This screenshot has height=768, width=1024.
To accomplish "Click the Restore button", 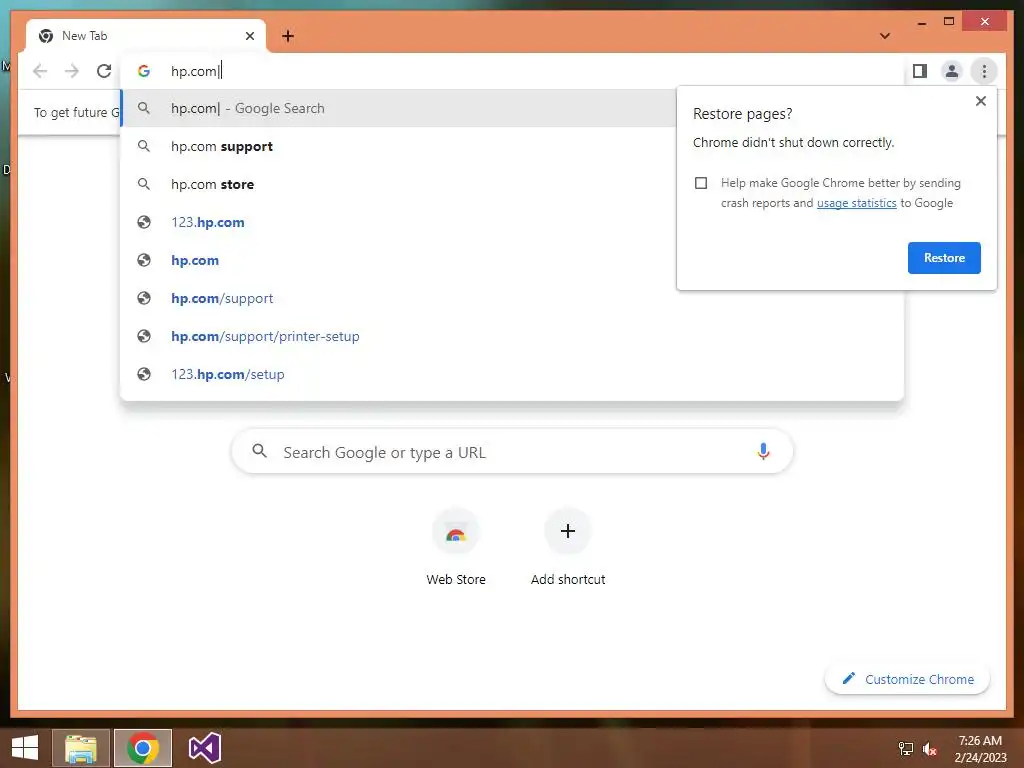I will pos(944,258).
